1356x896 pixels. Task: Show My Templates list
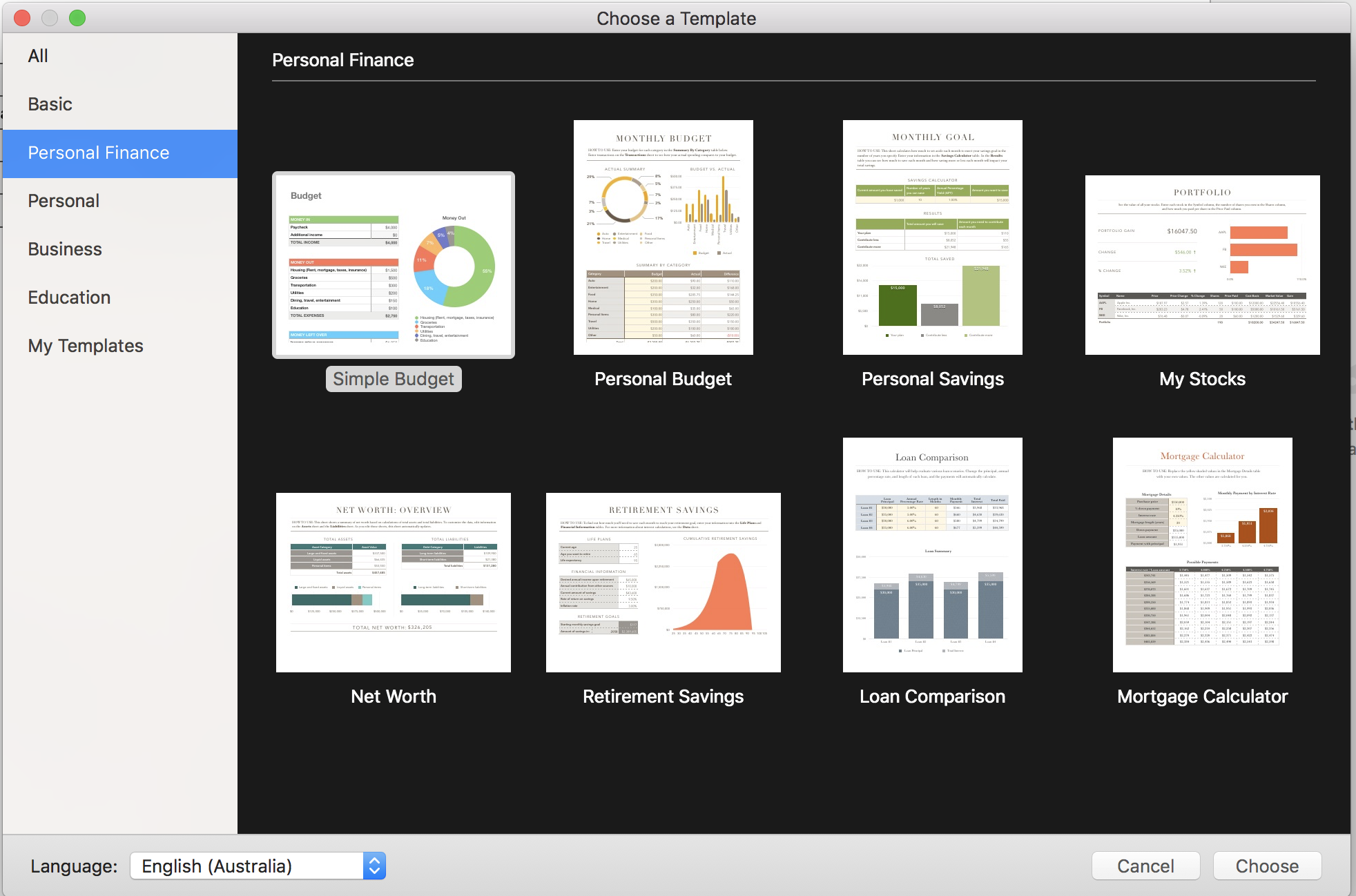click(x=86, y=346)
